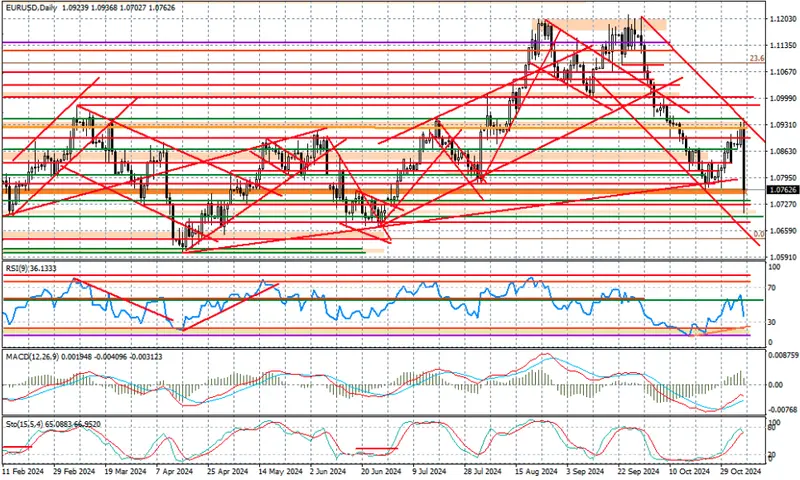The image size is (800, 480).
Task: Click the 20 Jun 2024 date label
Action: tap(382, 471)
